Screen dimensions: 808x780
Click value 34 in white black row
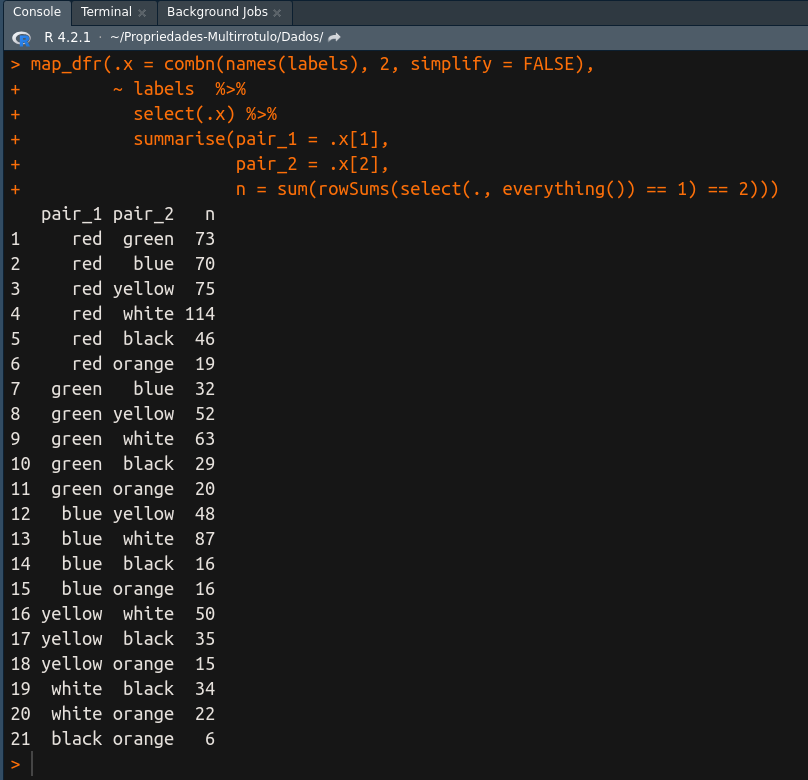click(205, 689)
